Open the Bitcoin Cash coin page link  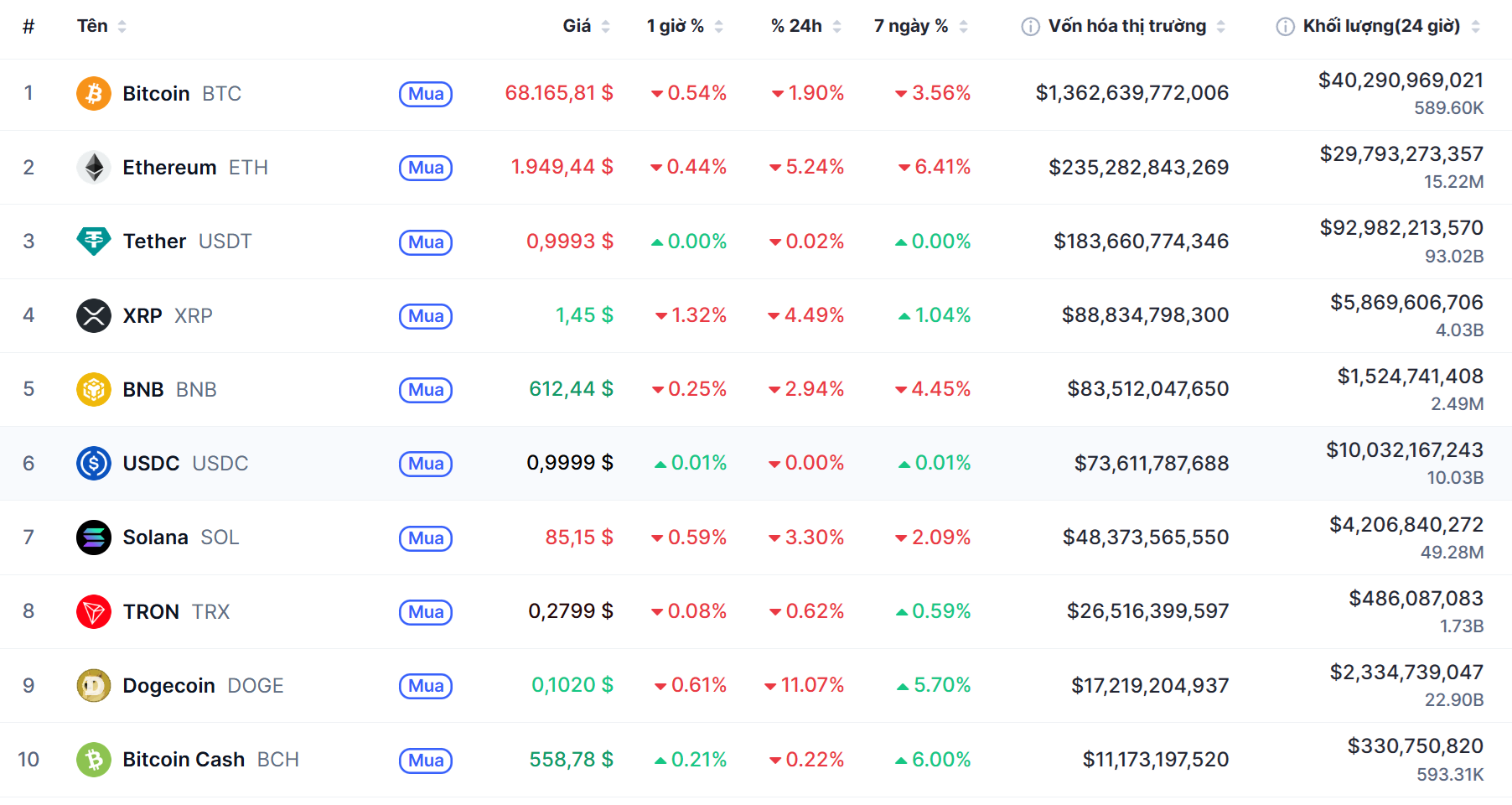(184, 760)
